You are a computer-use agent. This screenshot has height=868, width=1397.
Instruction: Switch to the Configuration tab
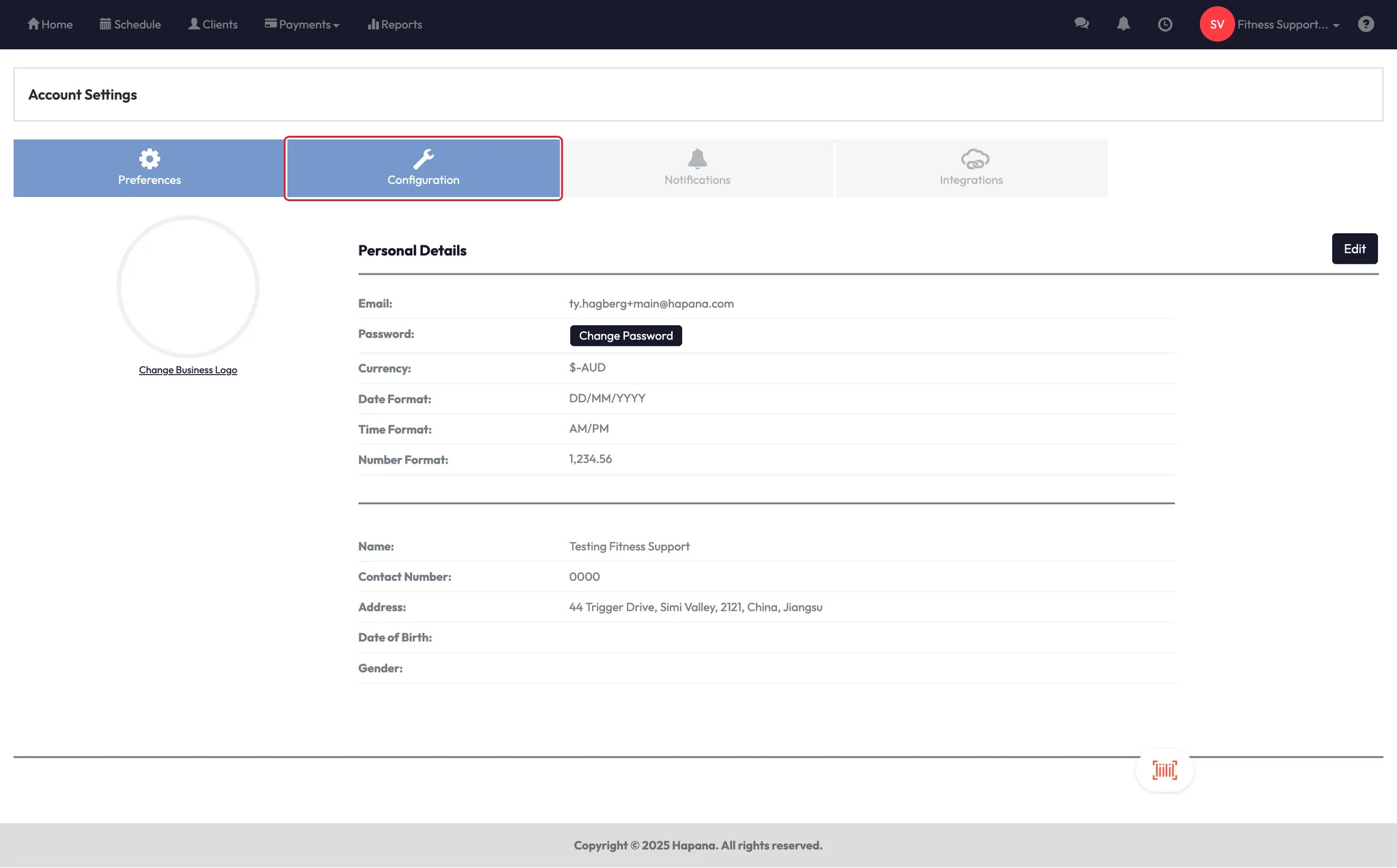423,168
